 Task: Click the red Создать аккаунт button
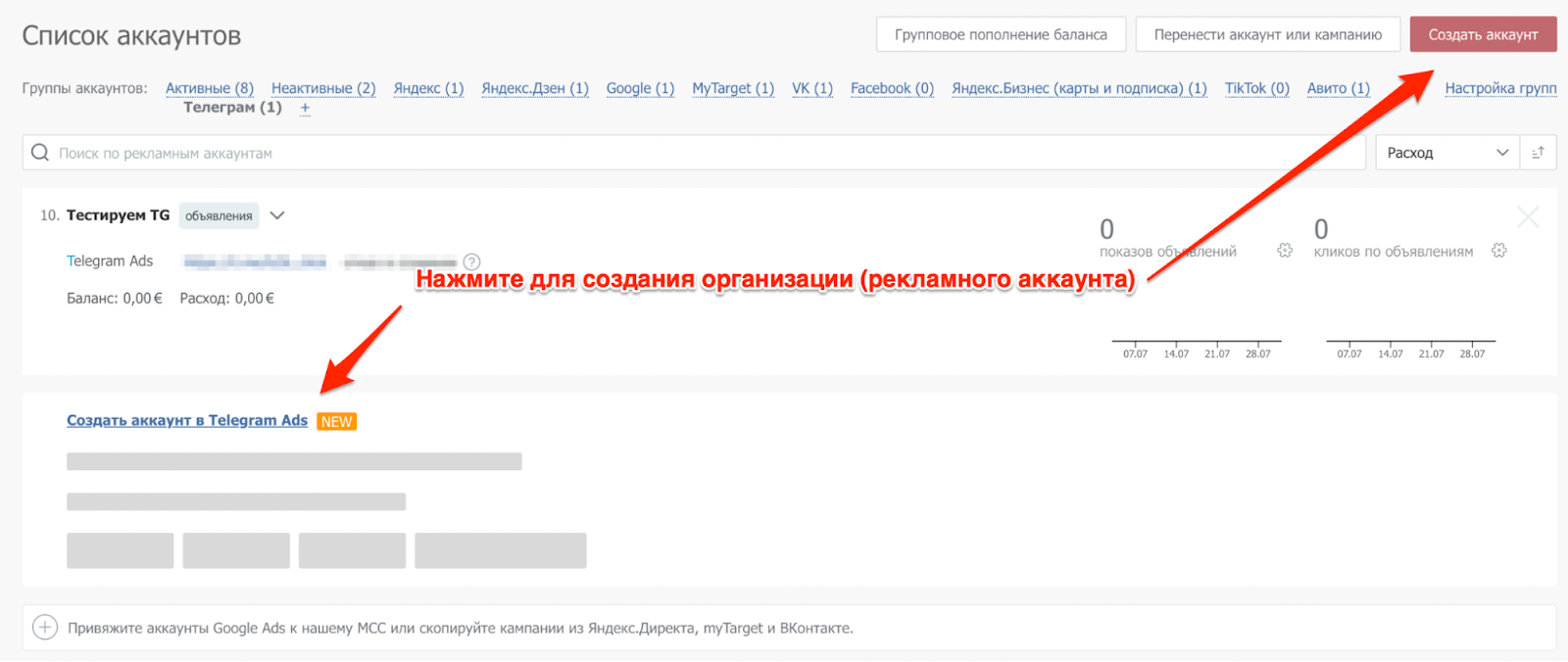click(x=1483, y=34)
